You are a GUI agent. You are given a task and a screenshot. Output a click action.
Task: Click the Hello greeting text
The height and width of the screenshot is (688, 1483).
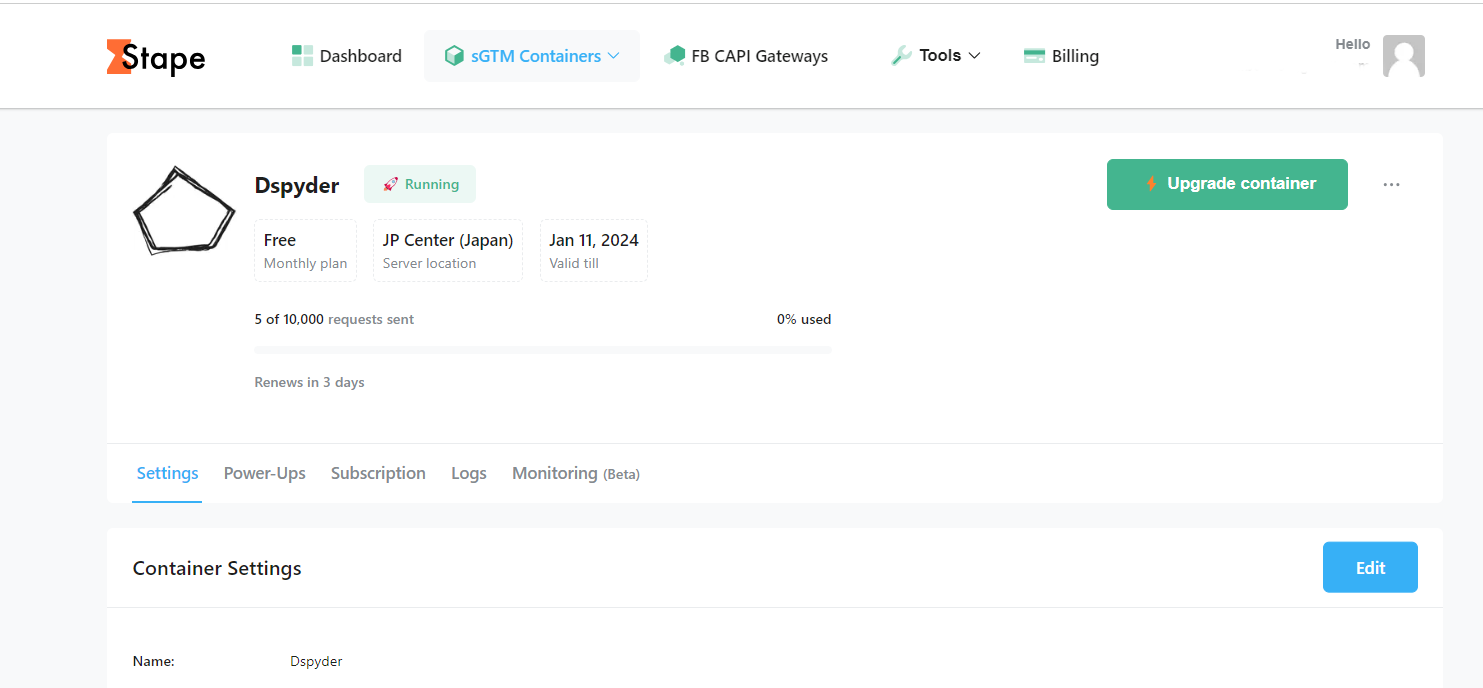(1353, 44)
